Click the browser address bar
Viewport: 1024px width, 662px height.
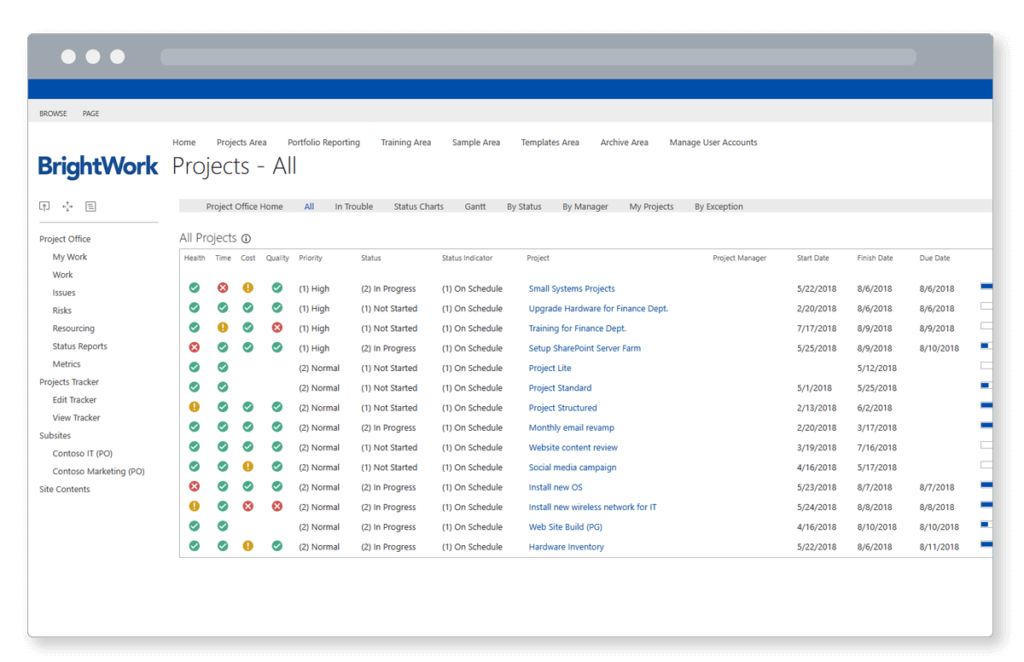tap(540, 57)
